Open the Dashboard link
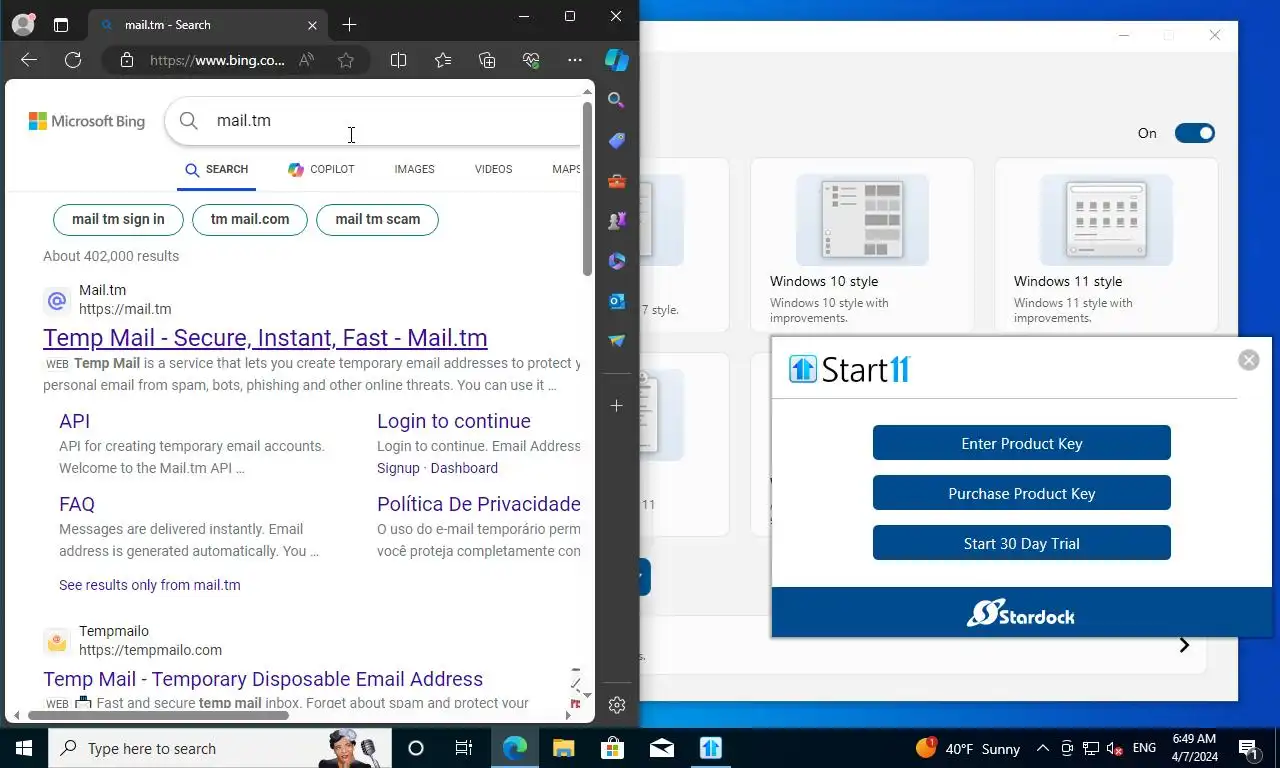1280x768 pixels. tap(464, 468)
